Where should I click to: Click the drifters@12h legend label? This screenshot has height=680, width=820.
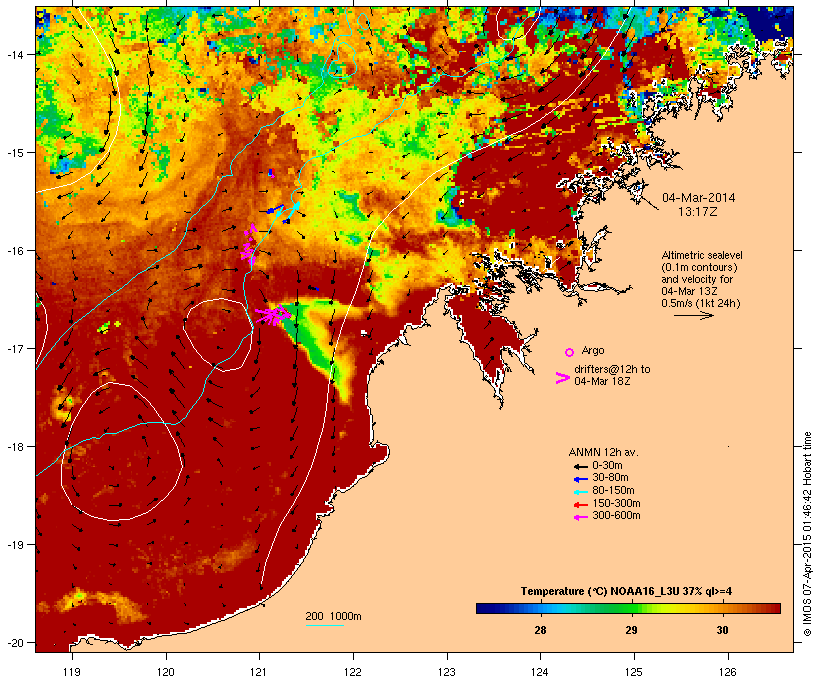612,375
